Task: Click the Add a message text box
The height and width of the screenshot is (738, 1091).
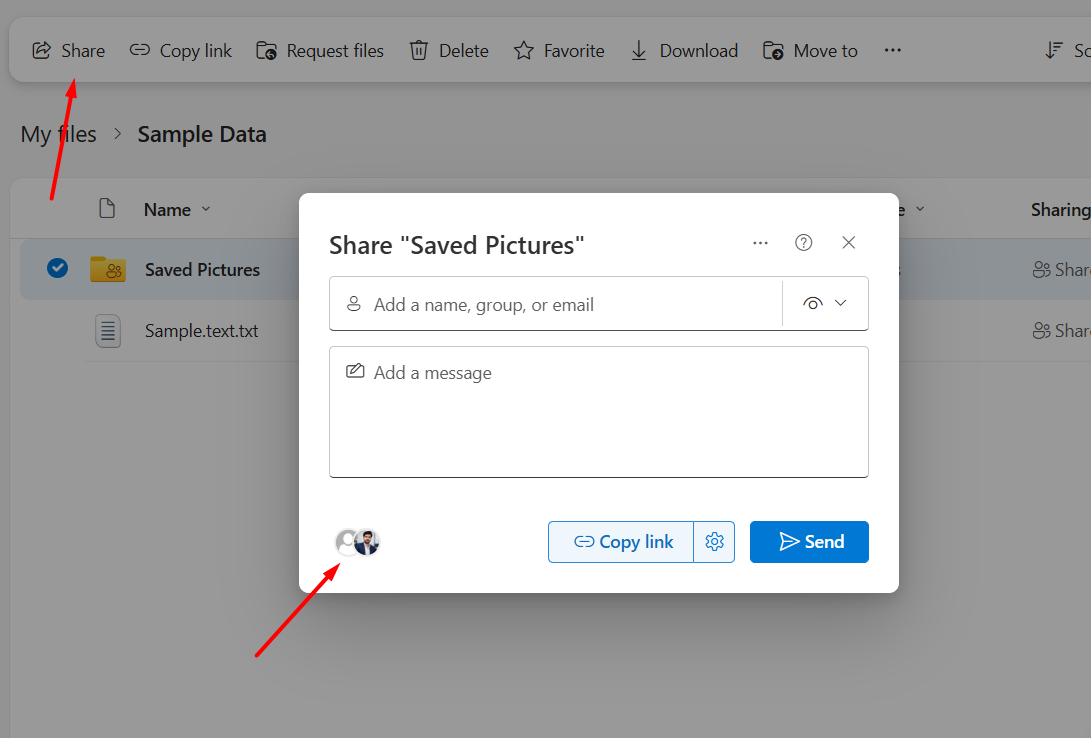Action: 598,412
